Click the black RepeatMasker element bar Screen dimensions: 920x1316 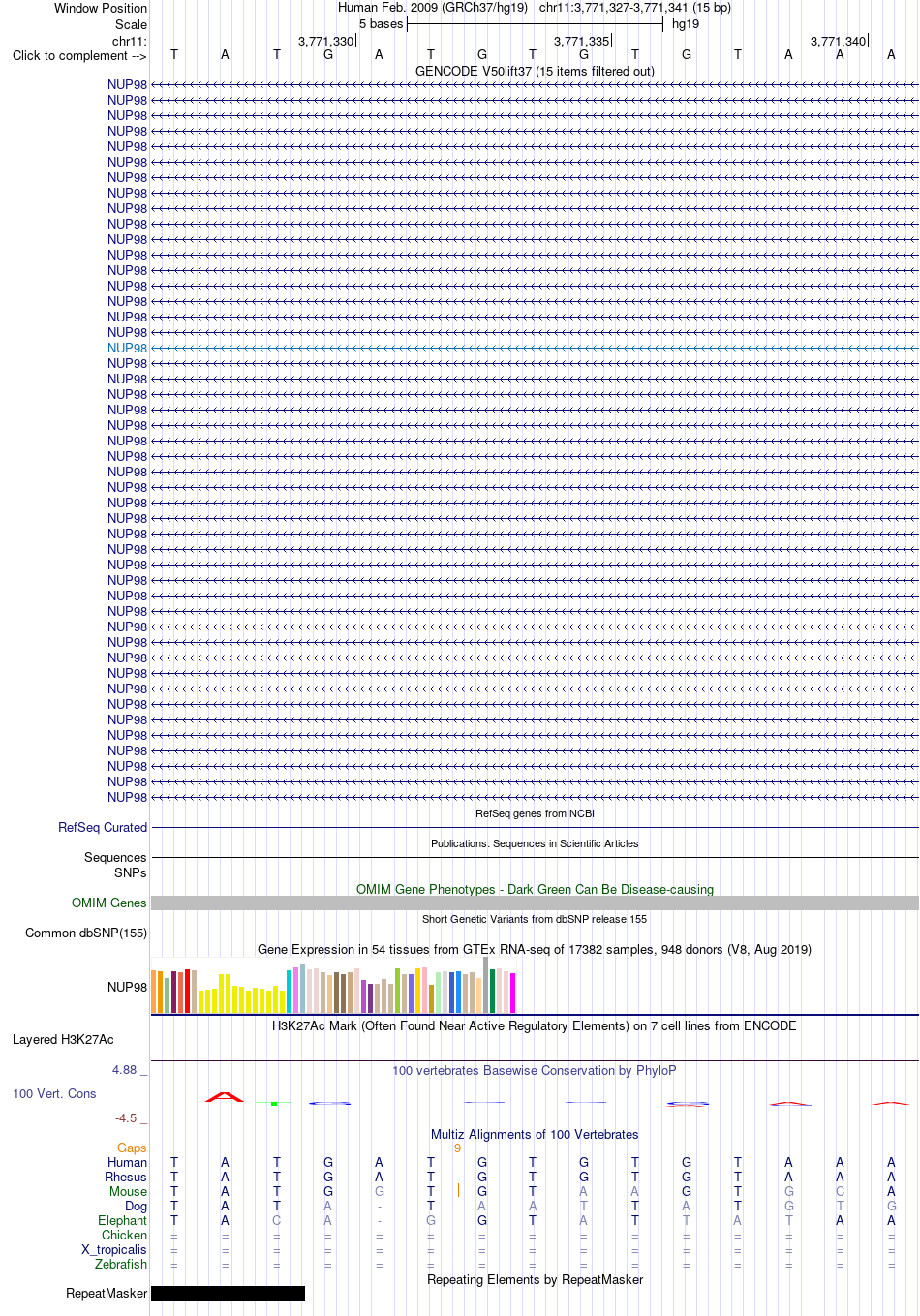click(x=228, y=1293)
